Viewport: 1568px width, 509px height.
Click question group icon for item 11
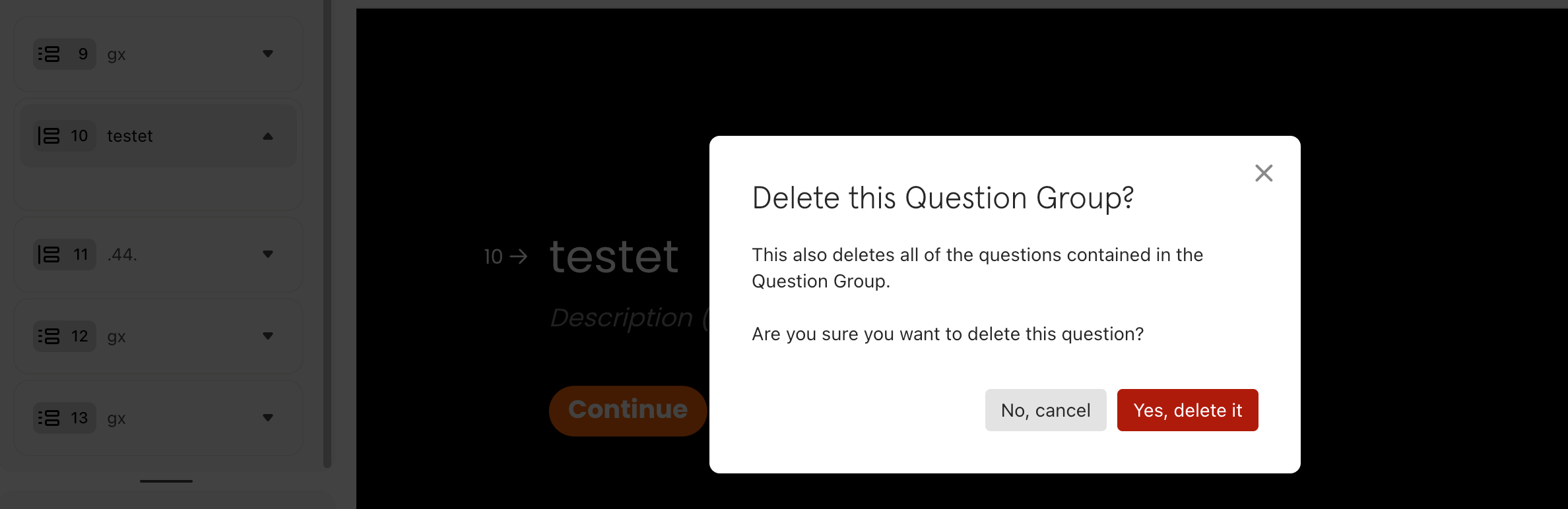(x=49, y=254)
